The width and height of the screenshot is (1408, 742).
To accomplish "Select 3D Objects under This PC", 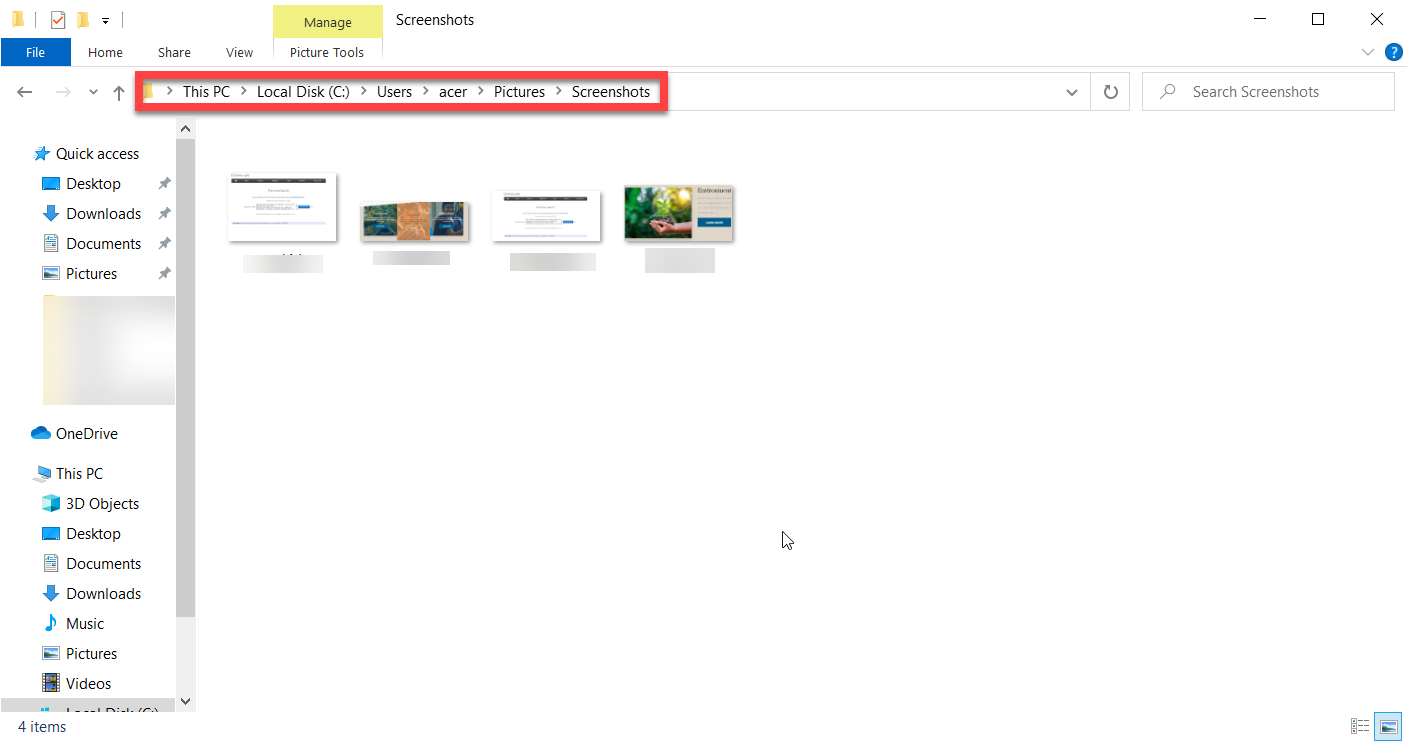I will point(102,503).
